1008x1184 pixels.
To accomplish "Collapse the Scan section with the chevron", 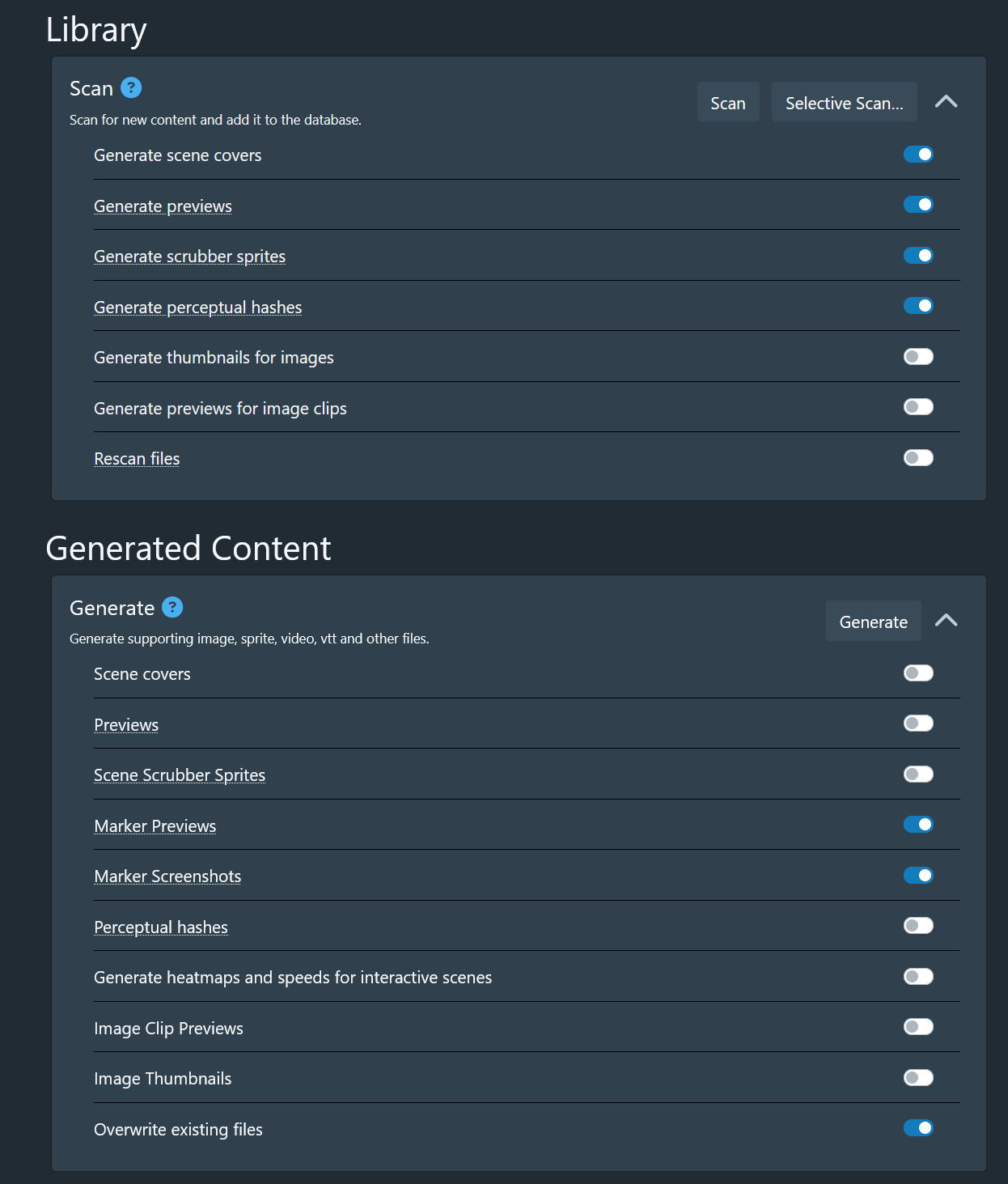I will [946, 102].
